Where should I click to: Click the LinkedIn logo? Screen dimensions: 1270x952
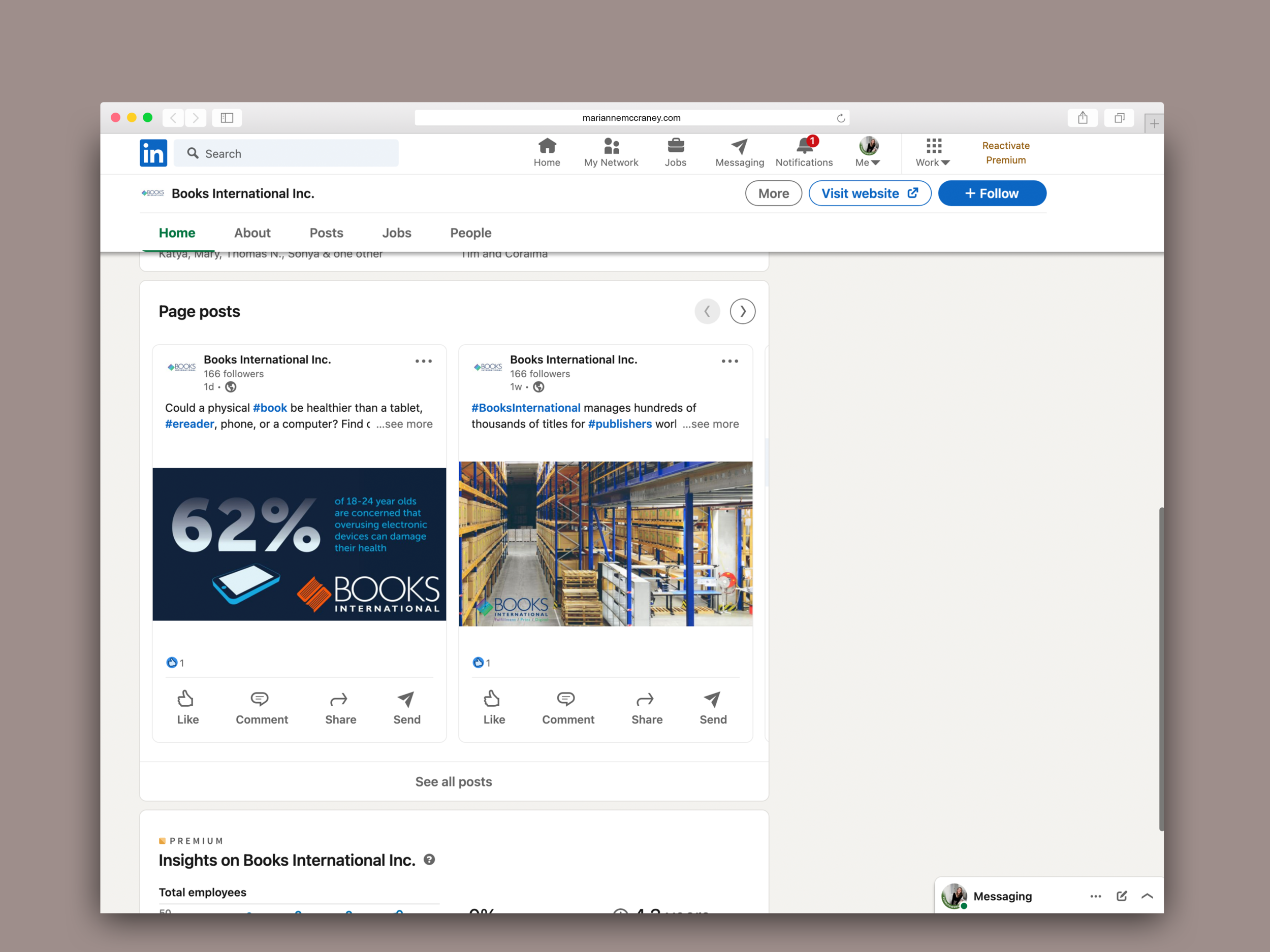[x=153, y=153]
